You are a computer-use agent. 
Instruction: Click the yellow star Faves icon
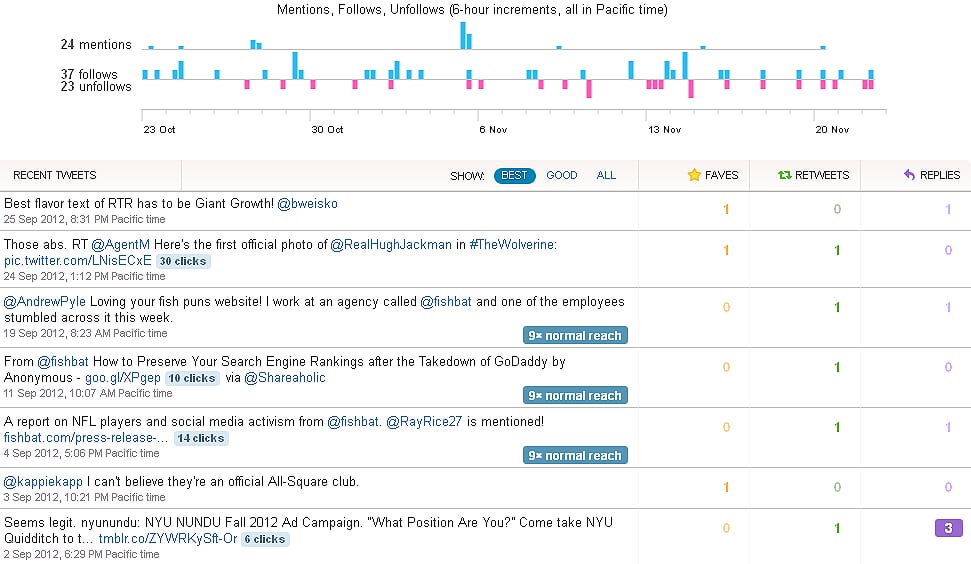[x=694, y=175]
